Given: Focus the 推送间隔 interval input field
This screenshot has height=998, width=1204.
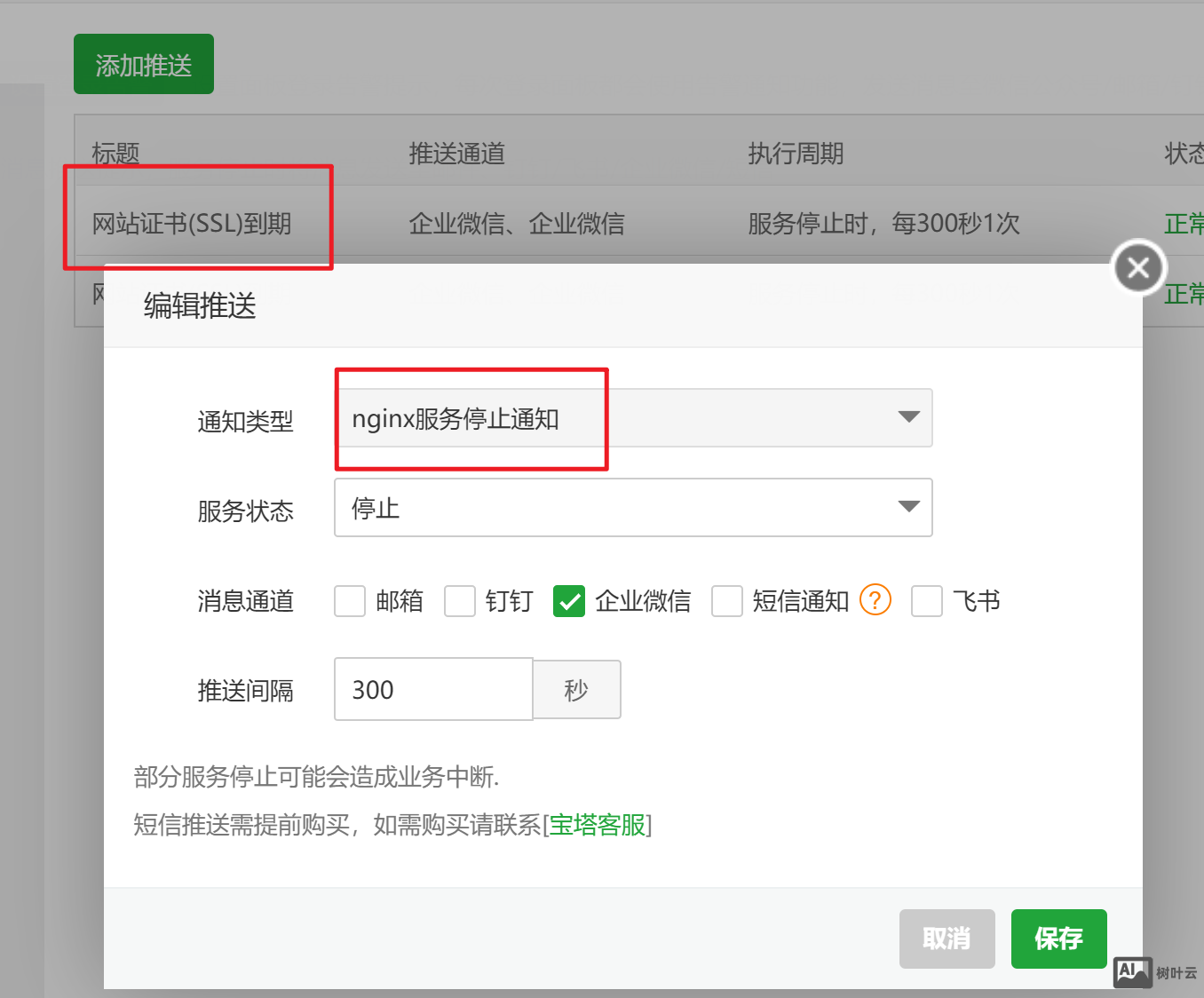Looking at the screenshot, I should tap(433, 690).
